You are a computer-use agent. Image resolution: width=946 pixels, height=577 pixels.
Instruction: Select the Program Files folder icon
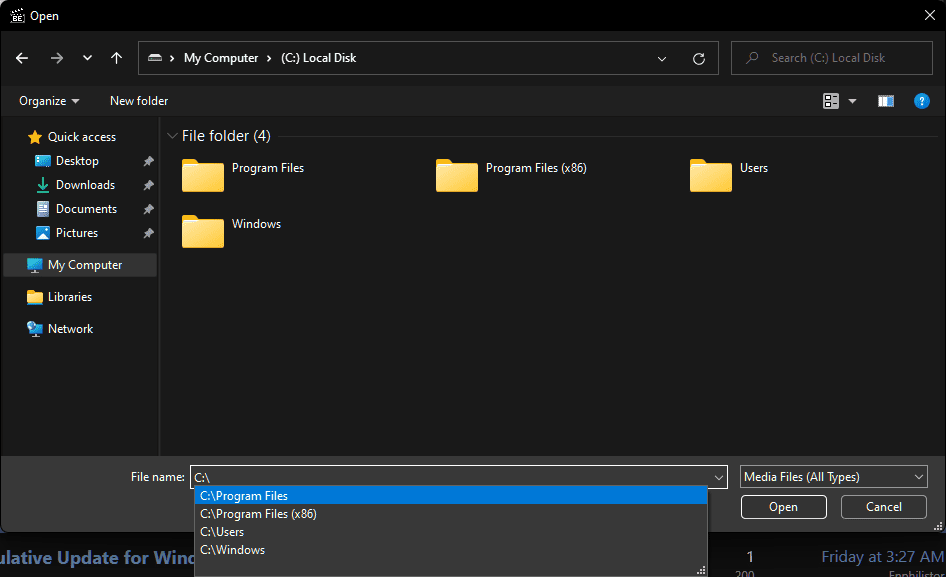[x=203, y=175]
